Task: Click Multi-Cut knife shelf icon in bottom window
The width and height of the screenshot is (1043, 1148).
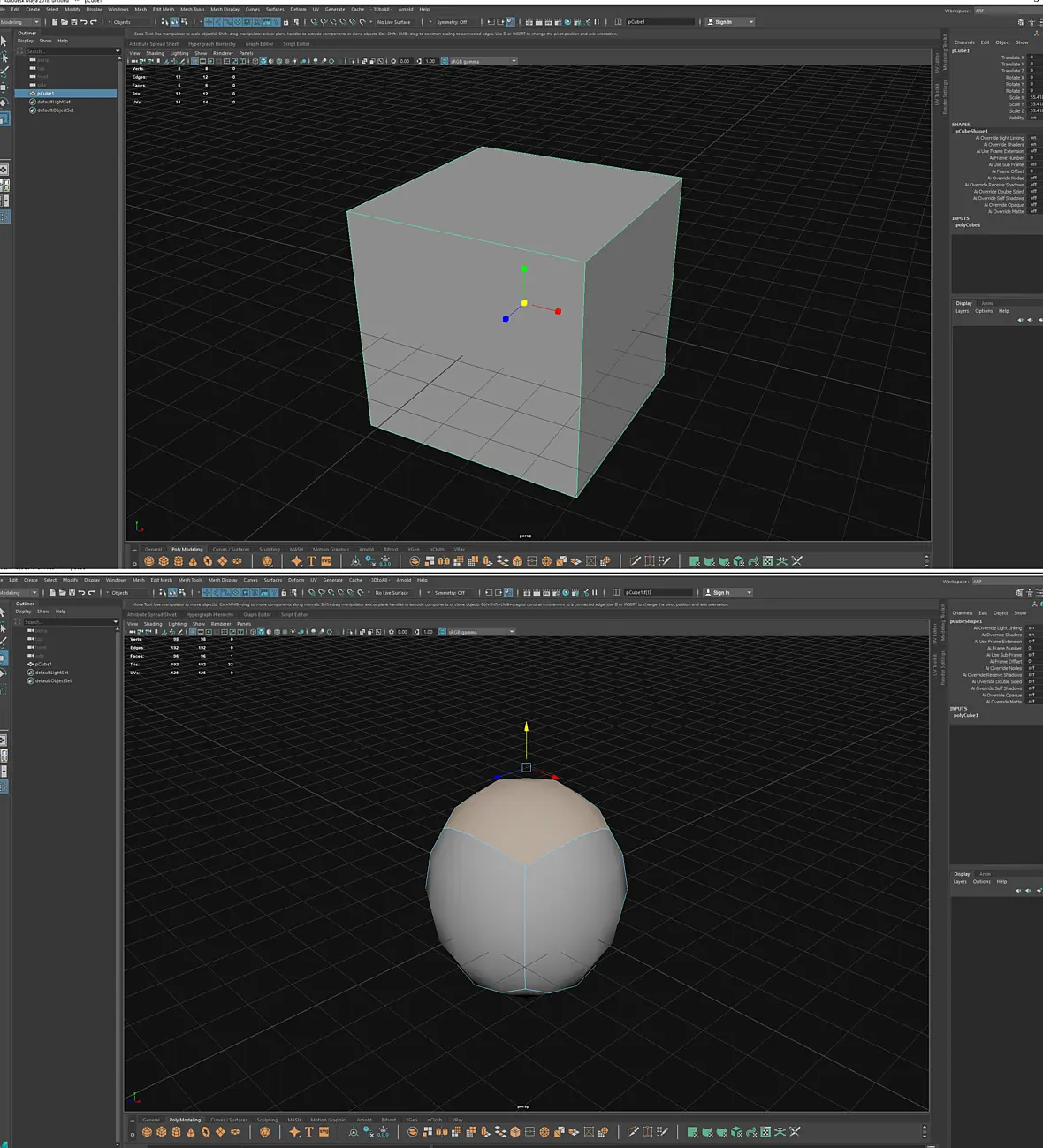Action: click(x=633, y=1132)
